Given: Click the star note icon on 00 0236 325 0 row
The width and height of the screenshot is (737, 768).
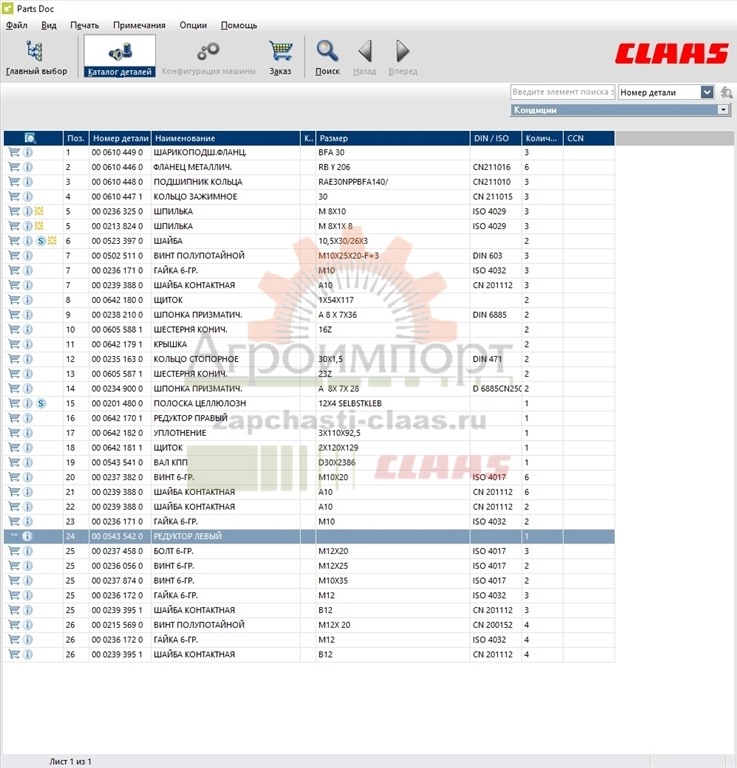Looking at the screenshot, I should click(39, 211).
